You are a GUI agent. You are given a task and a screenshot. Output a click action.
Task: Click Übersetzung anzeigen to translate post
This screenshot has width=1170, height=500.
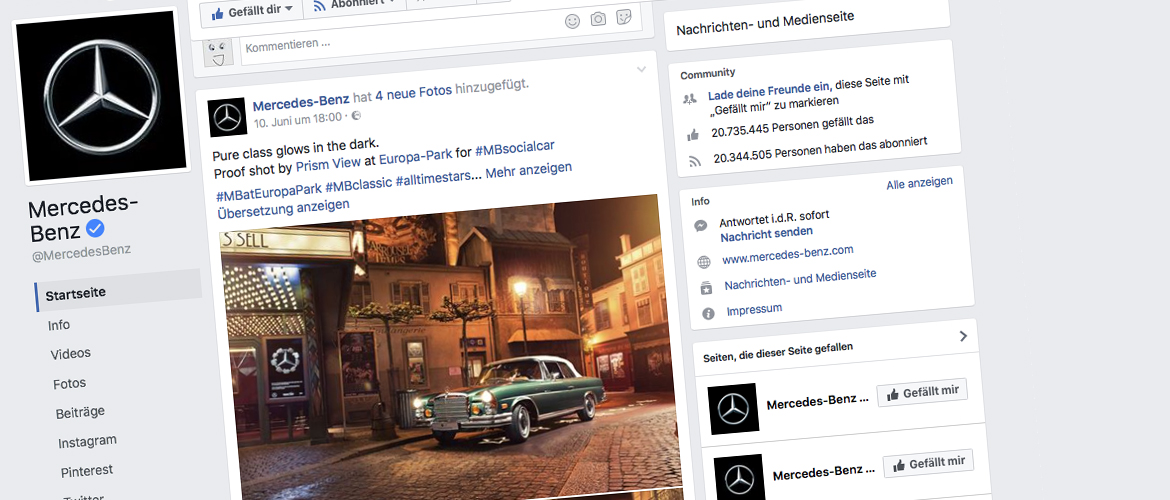click(x=283, y=208)
